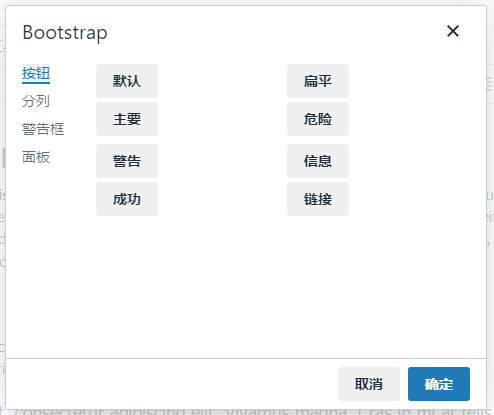494x415 pixels.
Task: Go to the 面板 tab
Action: coord(36,157)
